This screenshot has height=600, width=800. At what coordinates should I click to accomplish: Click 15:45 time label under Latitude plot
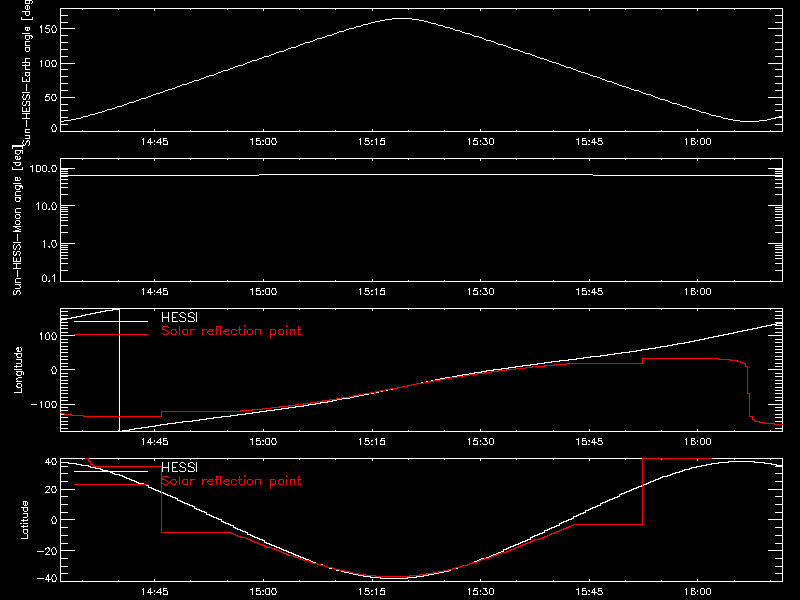point(589,592)
